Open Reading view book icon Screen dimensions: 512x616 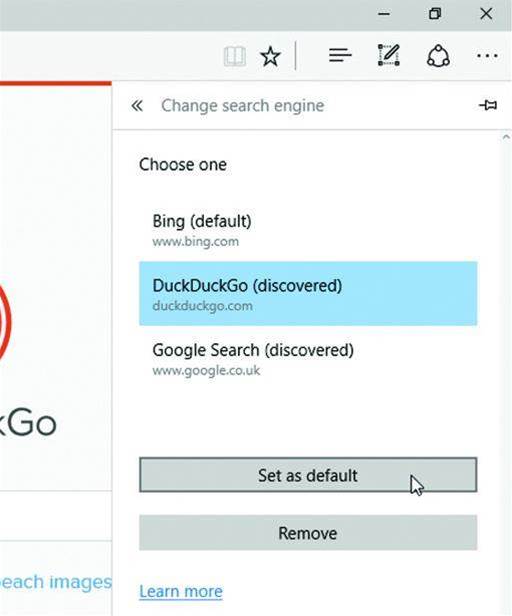point(235,57)
